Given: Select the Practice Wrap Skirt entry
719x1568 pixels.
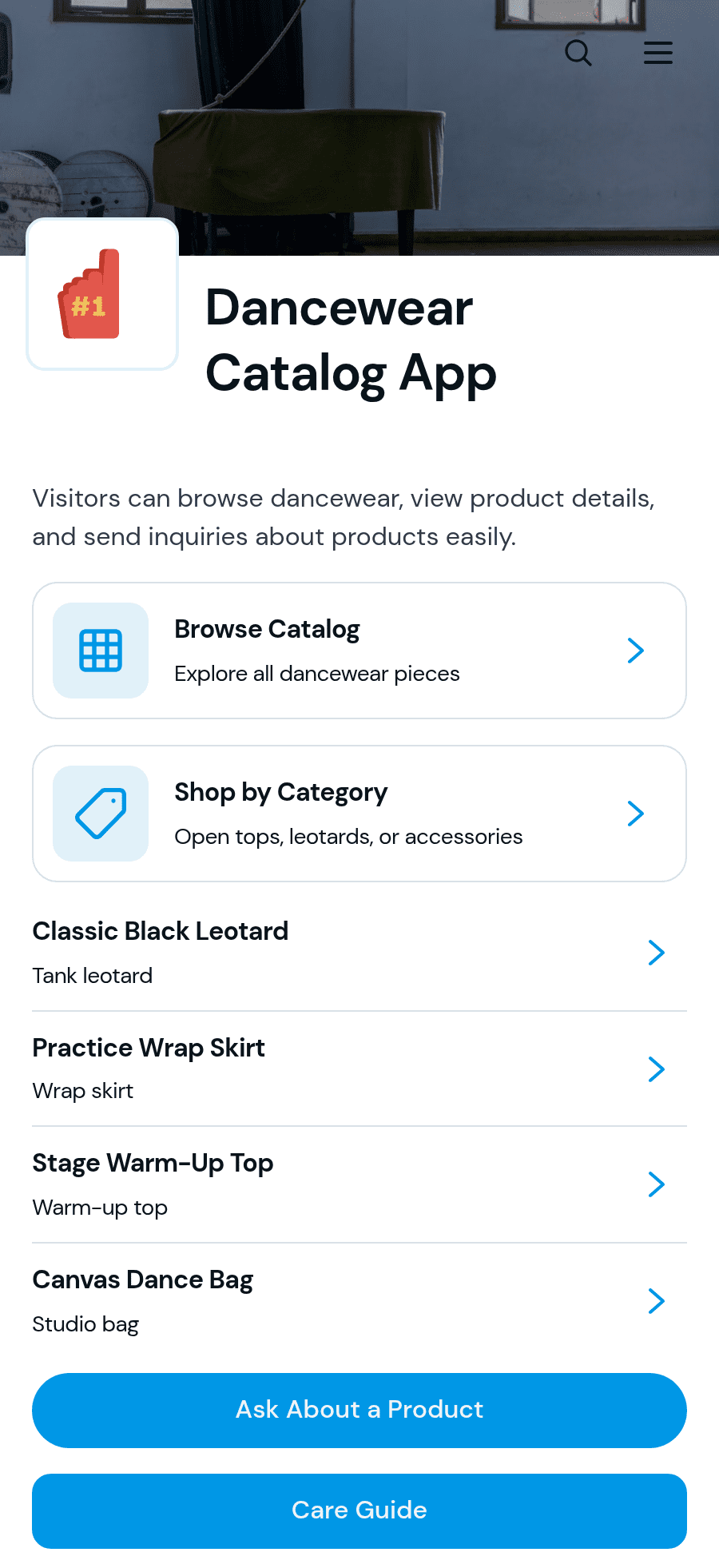Looking at the screenshot, I should [359, 1069].
